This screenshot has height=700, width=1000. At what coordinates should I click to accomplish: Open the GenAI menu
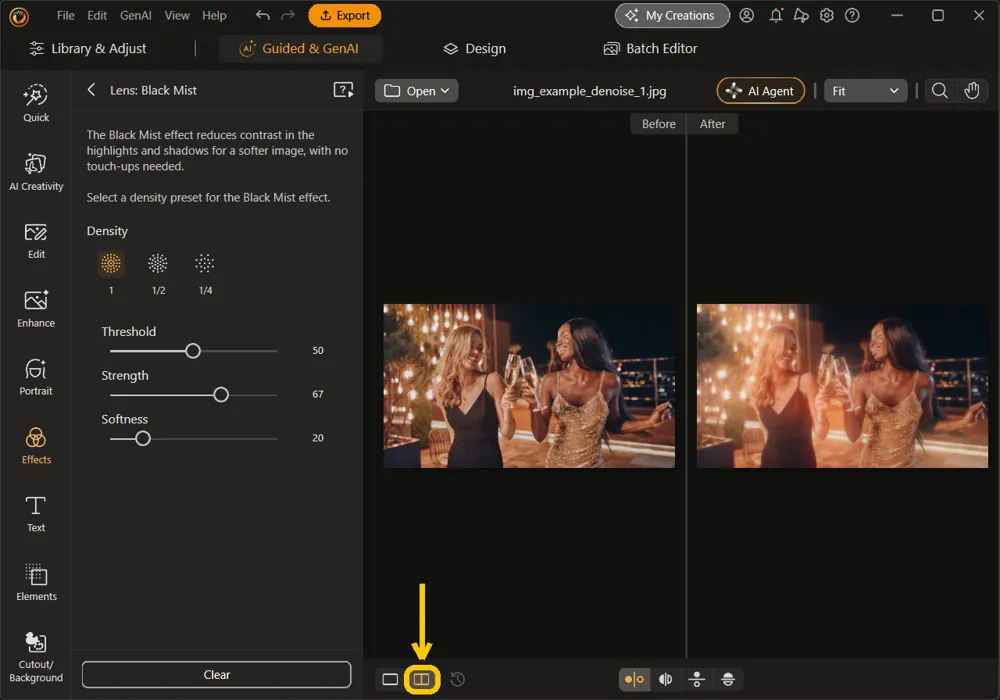[136, 15]
